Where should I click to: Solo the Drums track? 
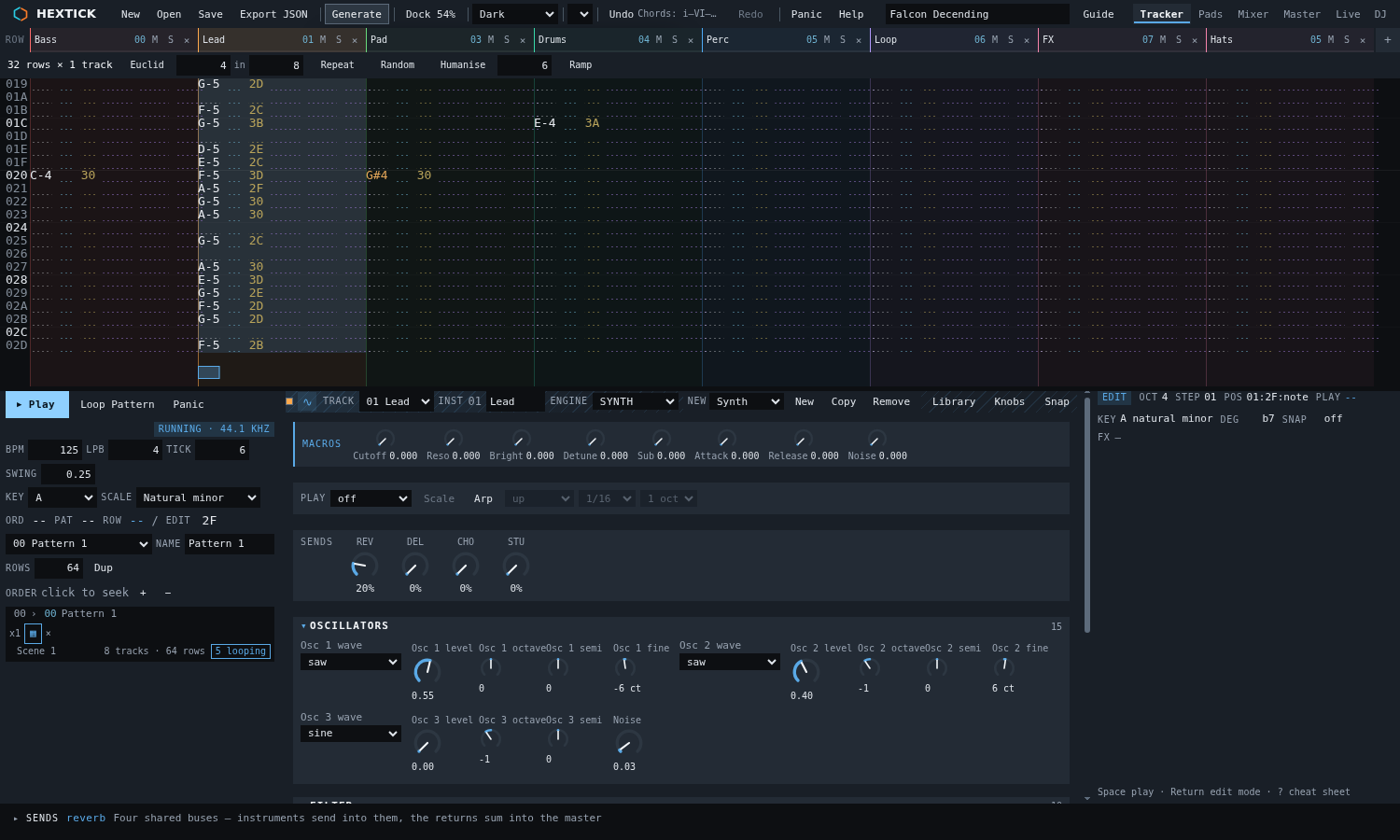(675, 40)
